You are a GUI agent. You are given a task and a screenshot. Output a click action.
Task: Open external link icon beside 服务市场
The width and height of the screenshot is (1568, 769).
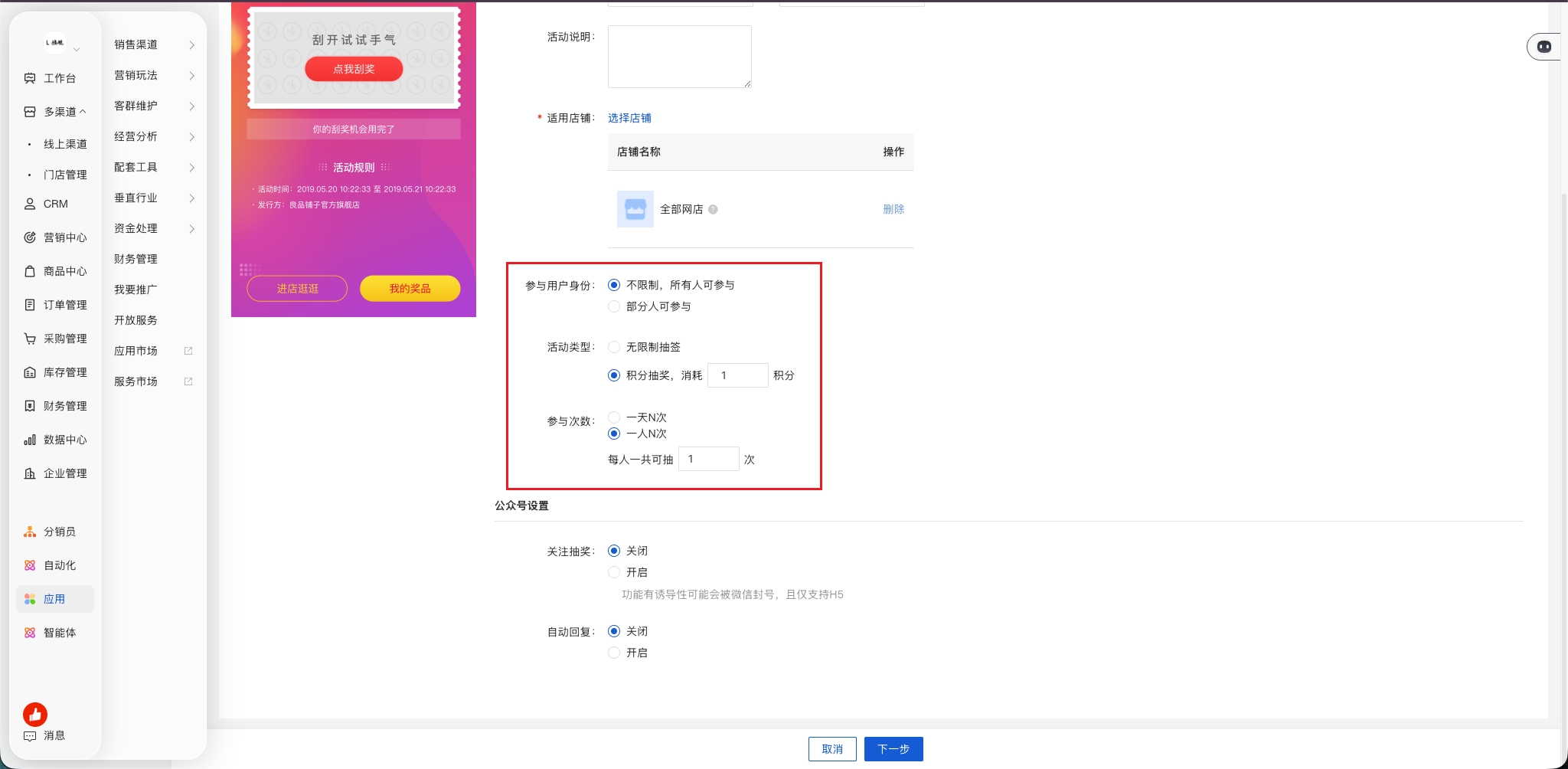(188, 381)
